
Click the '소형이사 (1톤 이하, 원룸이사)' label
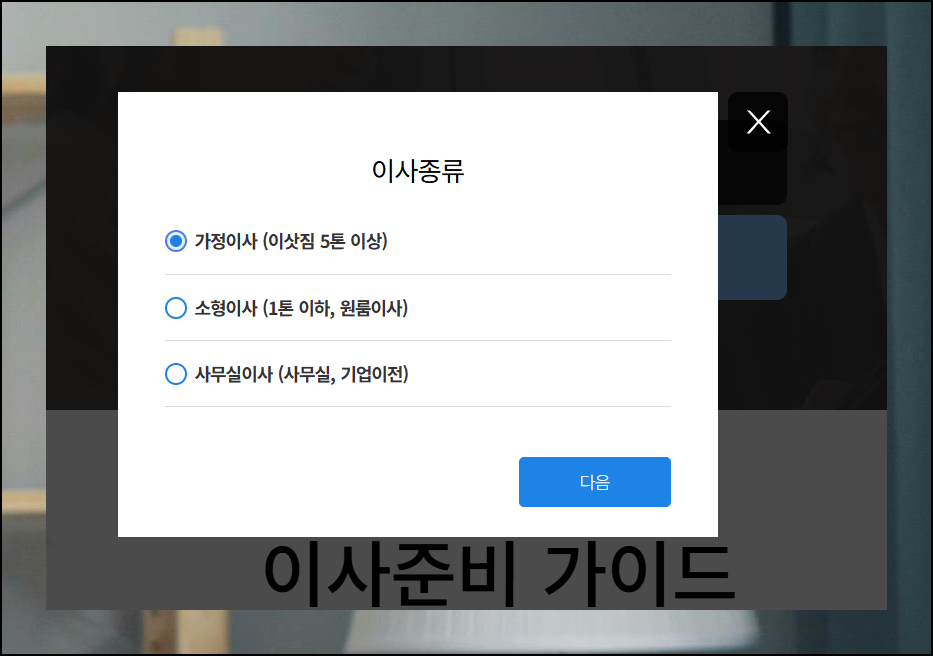(x=301, y=308)
